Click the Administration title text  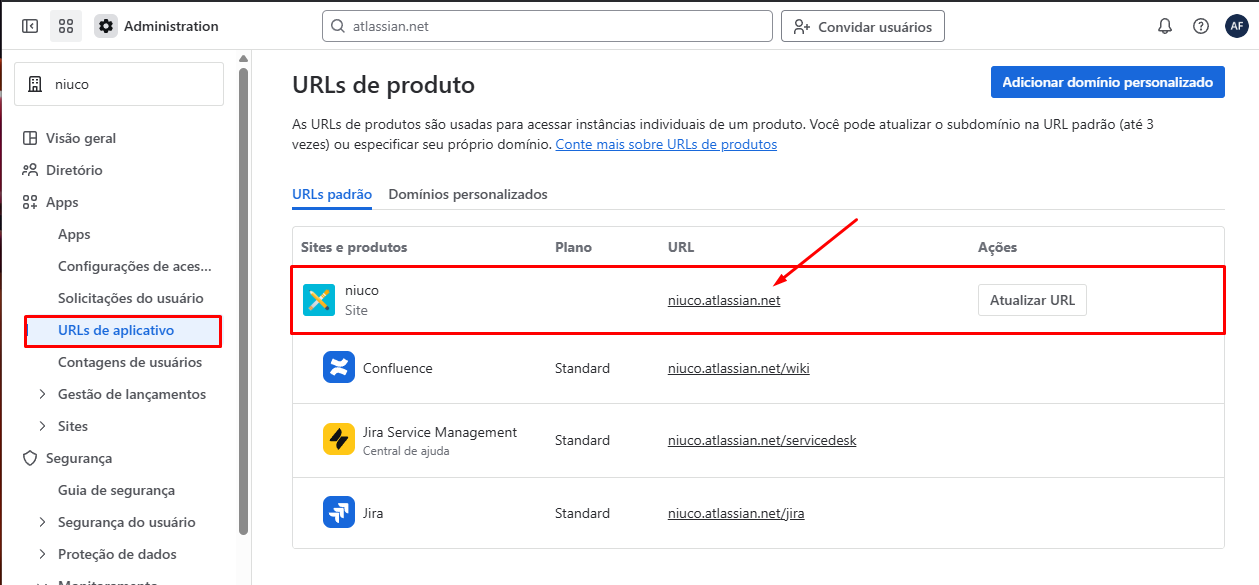[171, 26]
